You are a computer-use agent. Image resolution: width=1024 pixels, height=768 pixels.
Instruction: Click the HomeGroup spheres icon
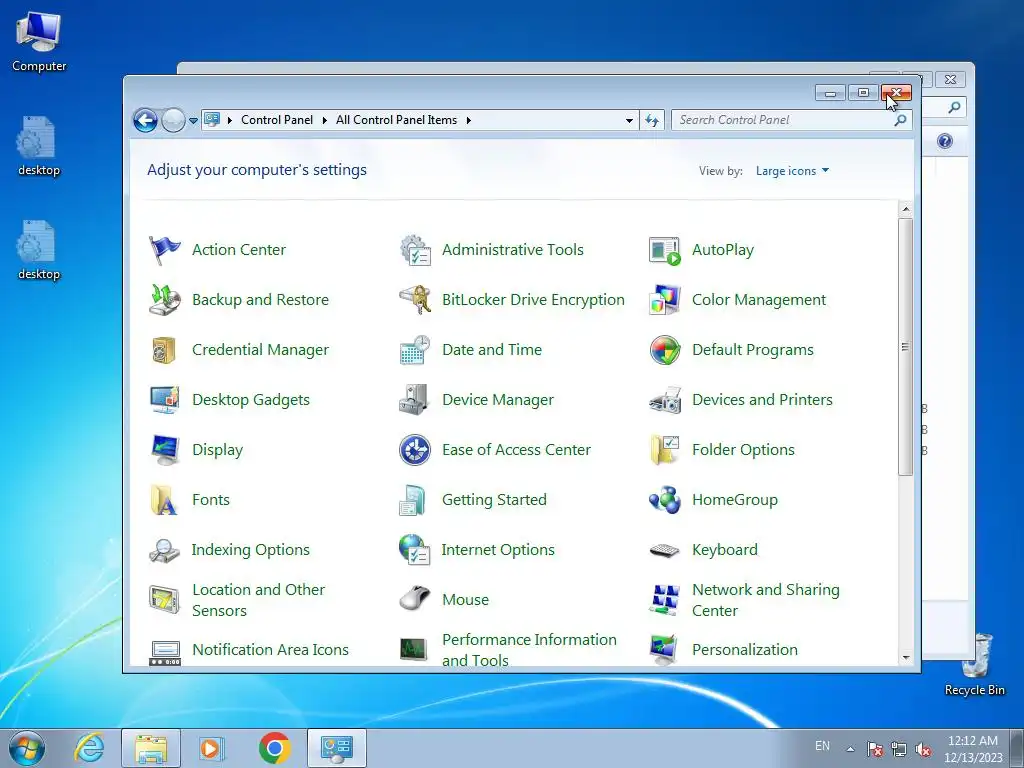click(x=665, y=500)
